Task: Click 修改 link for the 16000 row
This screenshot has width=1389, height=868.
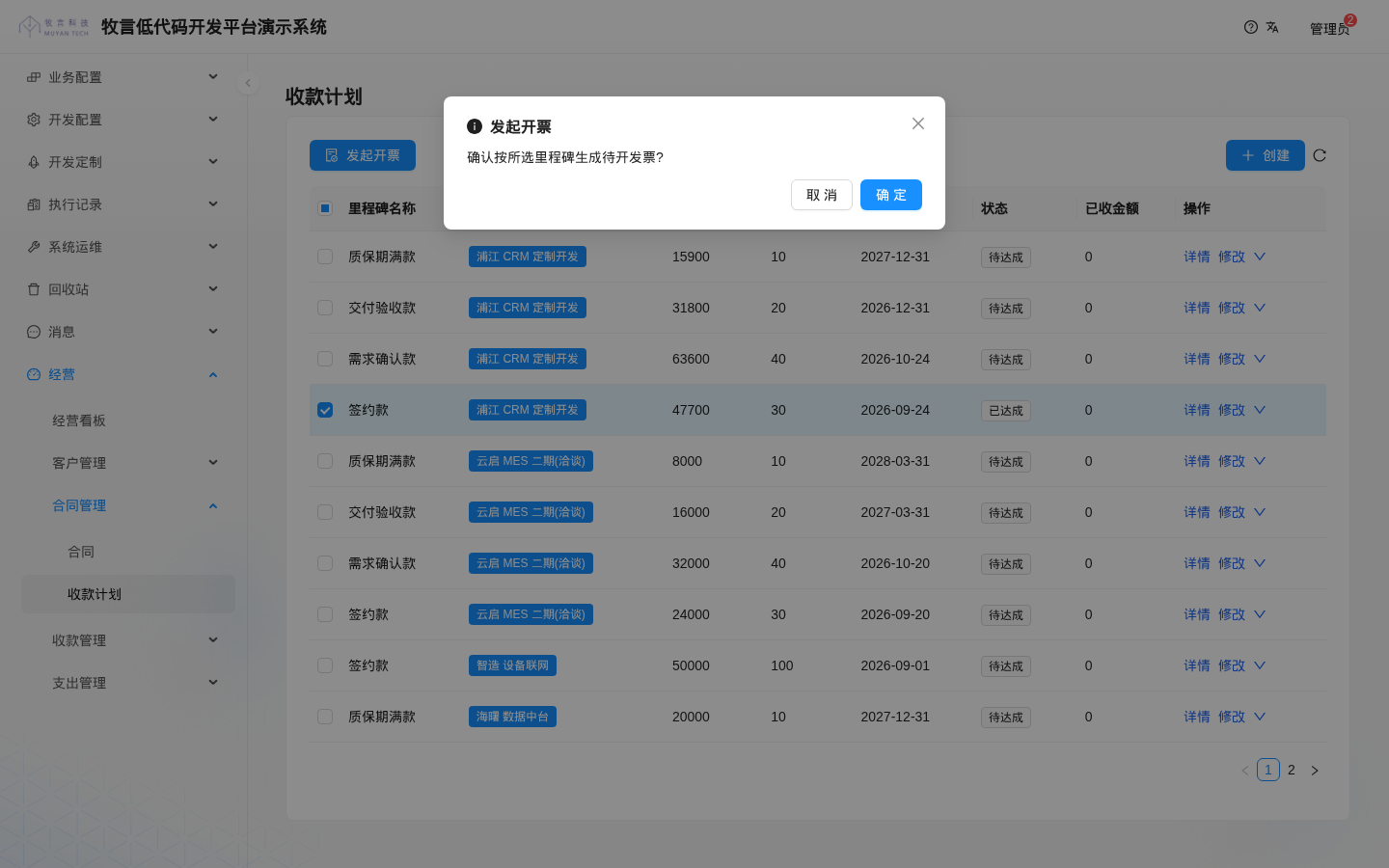Action: 1232,512
